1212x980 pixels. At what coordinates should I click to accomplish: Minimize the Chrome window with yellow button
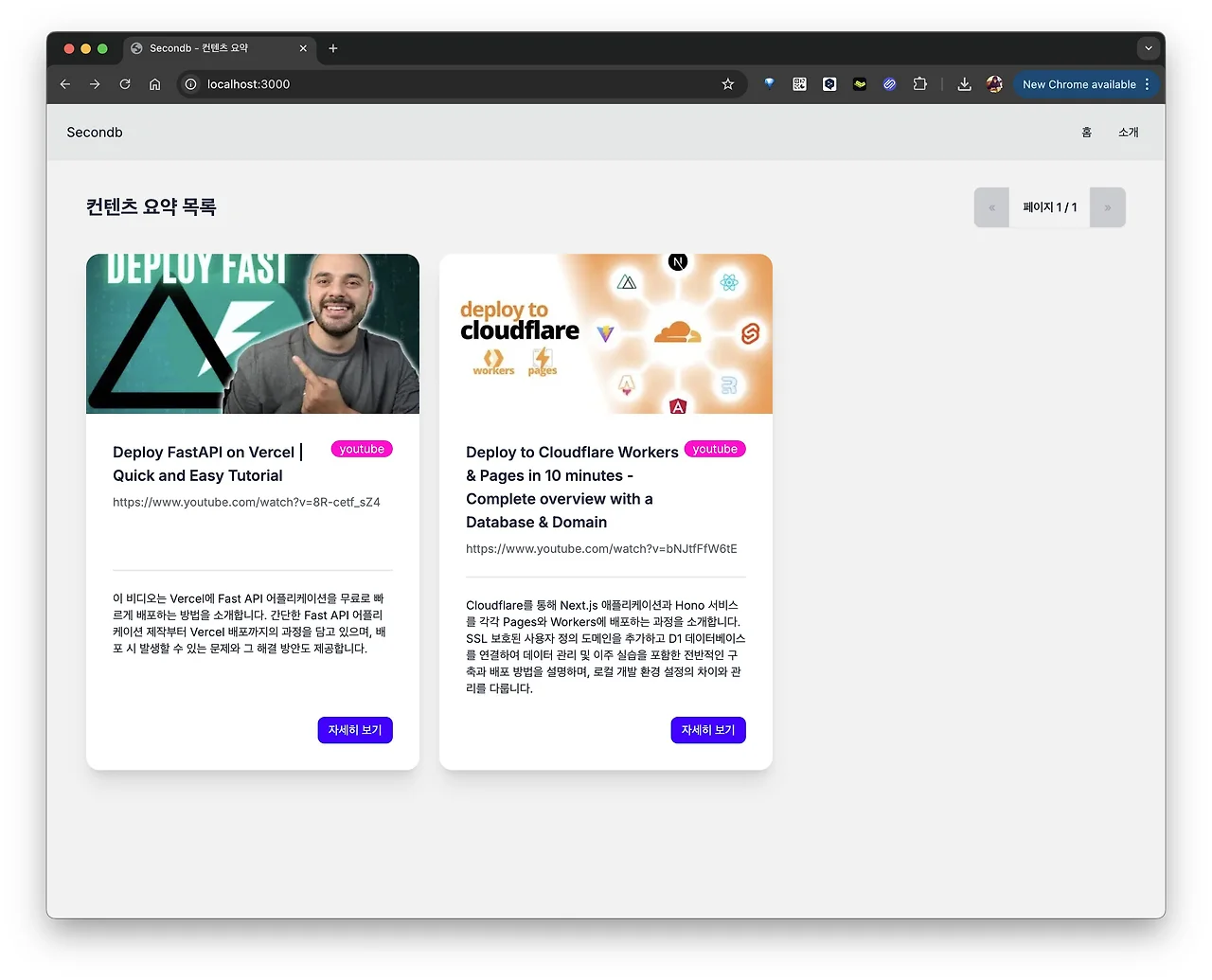[x=86, y=48]
